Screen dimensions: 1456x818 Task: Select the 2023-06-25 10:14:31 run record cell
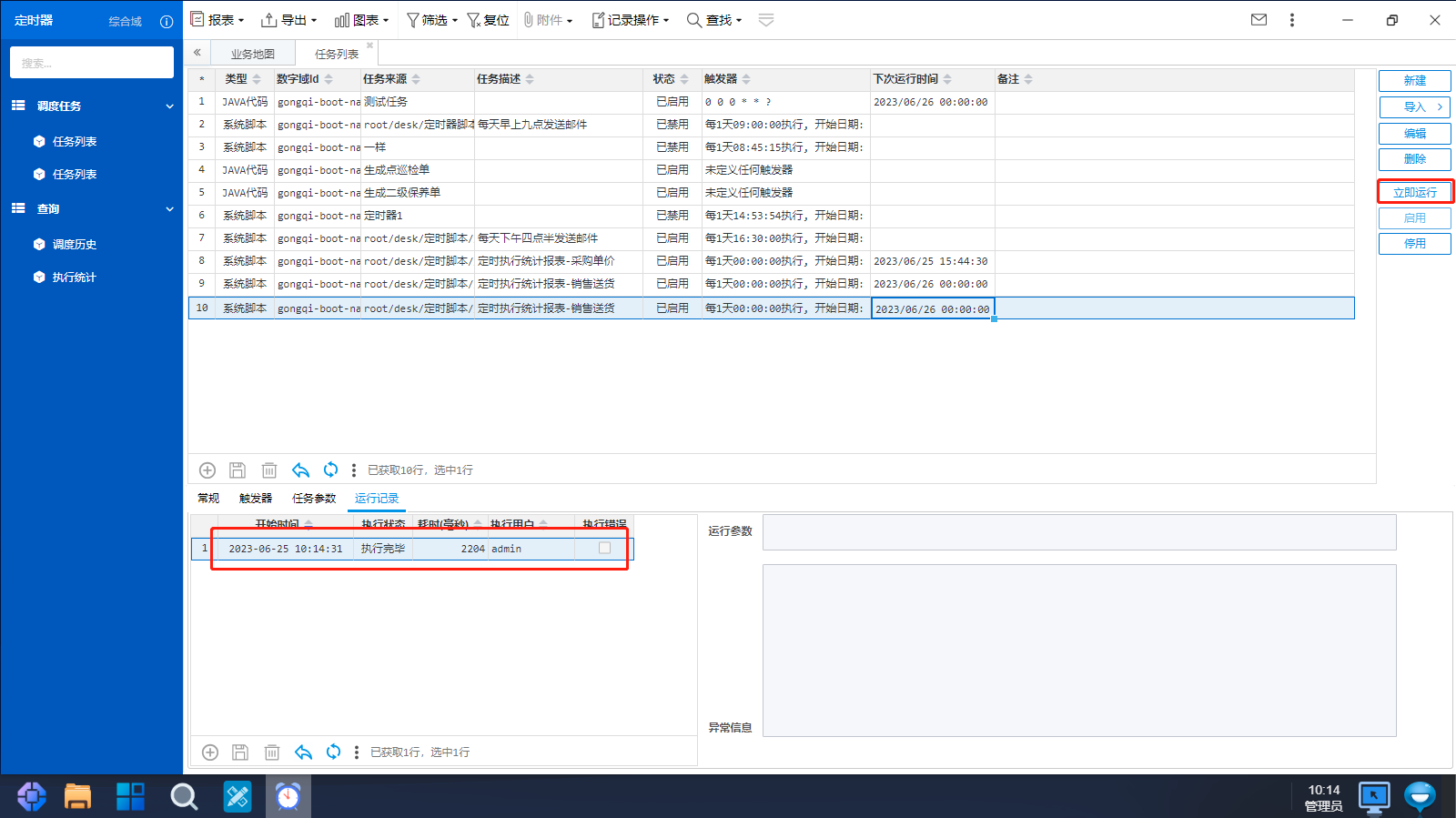[285, 549]
